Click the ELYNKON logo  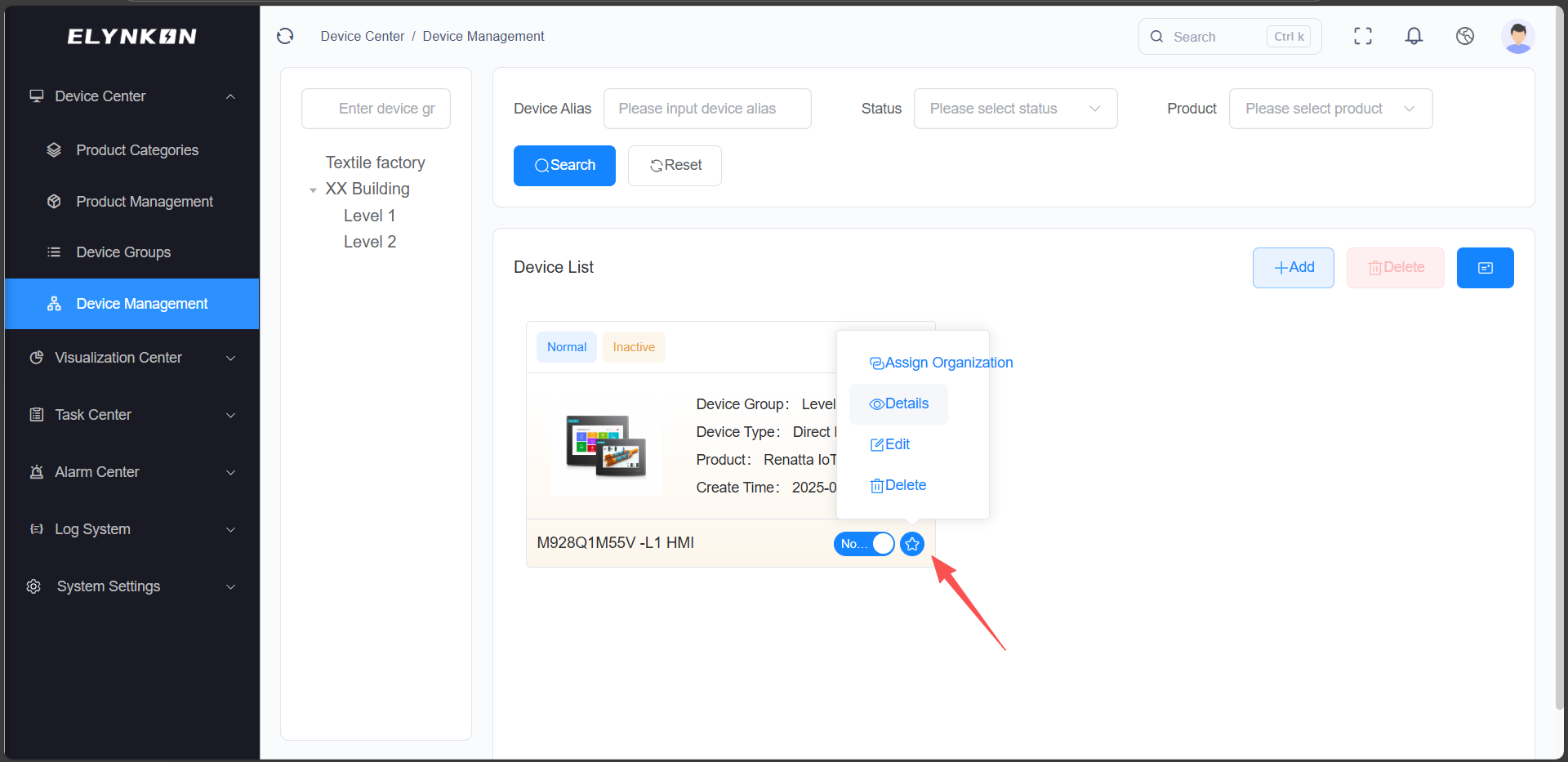(x=131, y=36)
